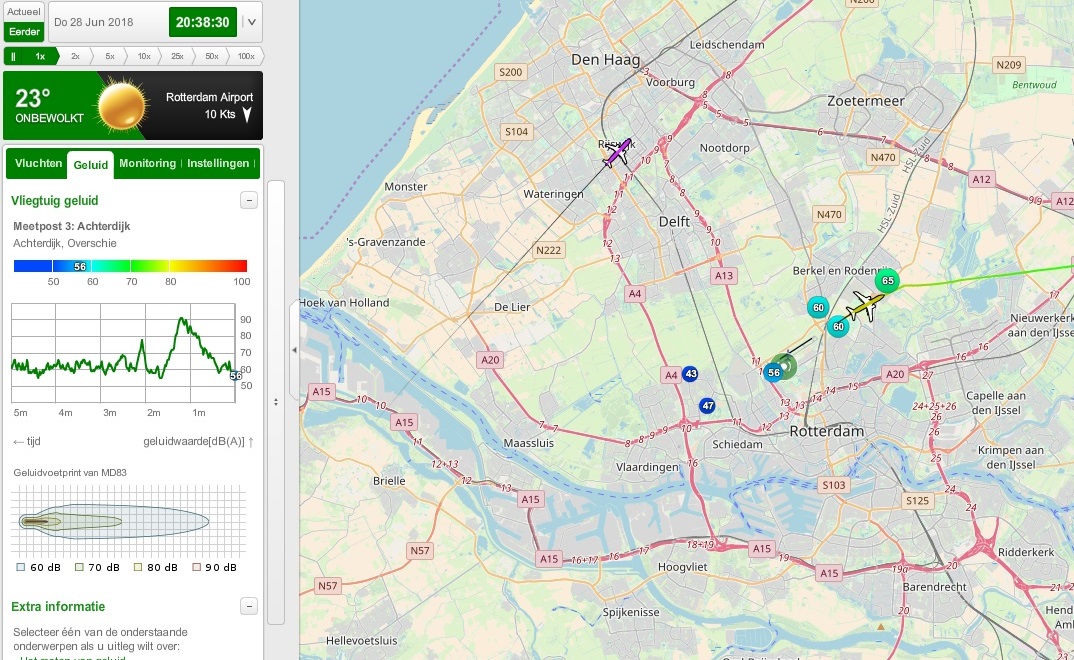Collapse the Vliegtuig geluid section
Viewport: 1074px width, 660px height.
click(x=249, y=200)
